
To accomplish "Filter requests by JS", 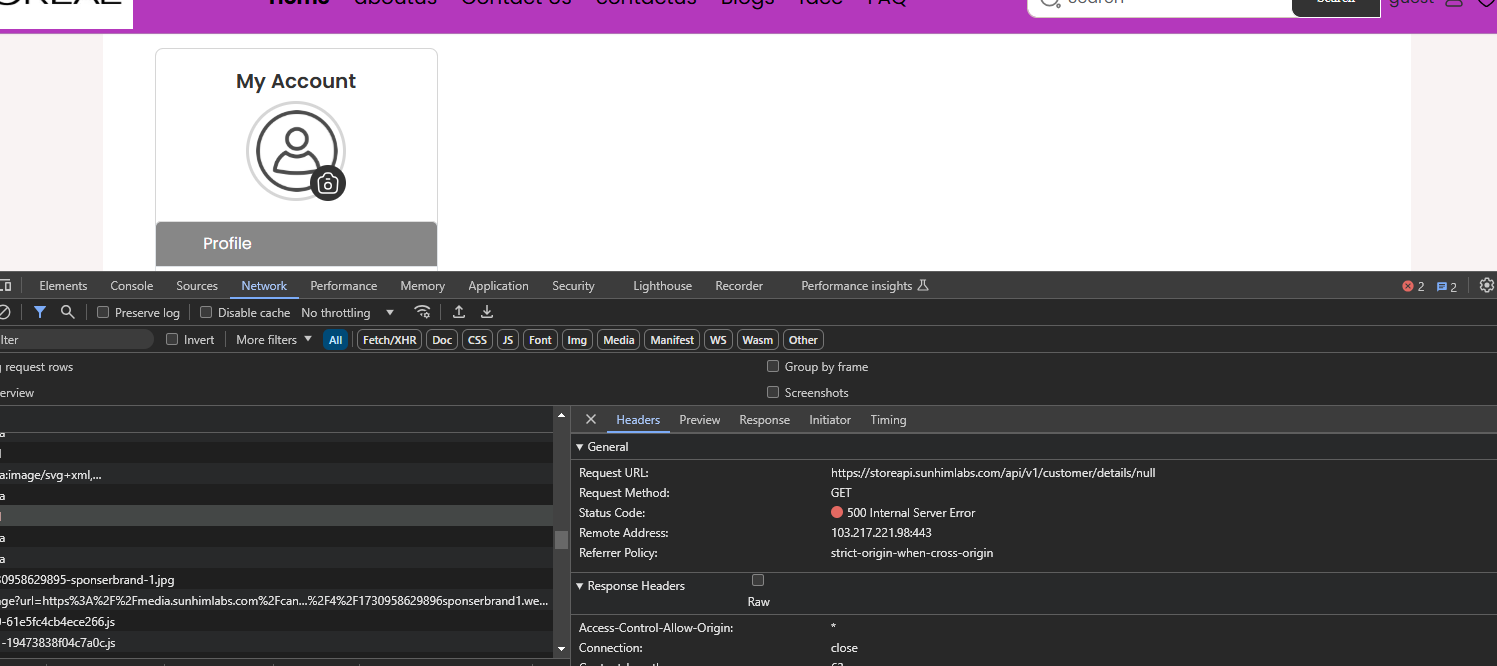I will pyautogui.click(x=508, y=340).
